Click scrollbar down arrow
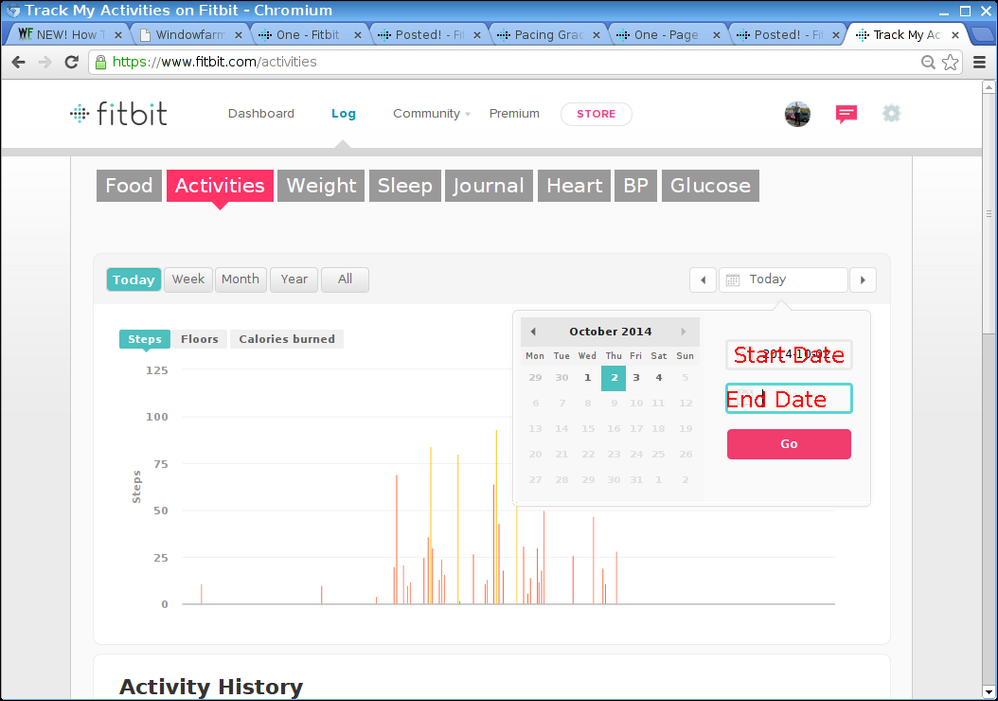 click(988, 692)
